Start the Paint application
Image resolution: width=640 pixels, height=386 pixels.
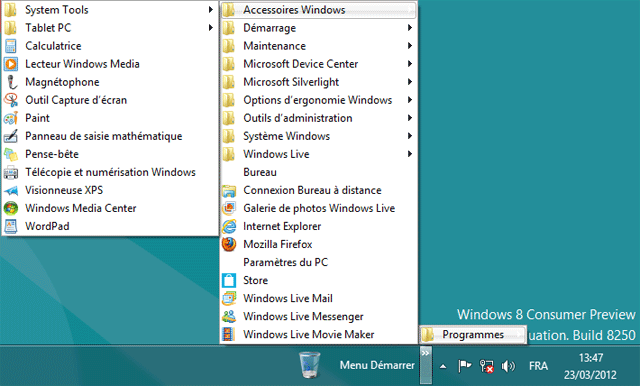(x=110, y=118)
